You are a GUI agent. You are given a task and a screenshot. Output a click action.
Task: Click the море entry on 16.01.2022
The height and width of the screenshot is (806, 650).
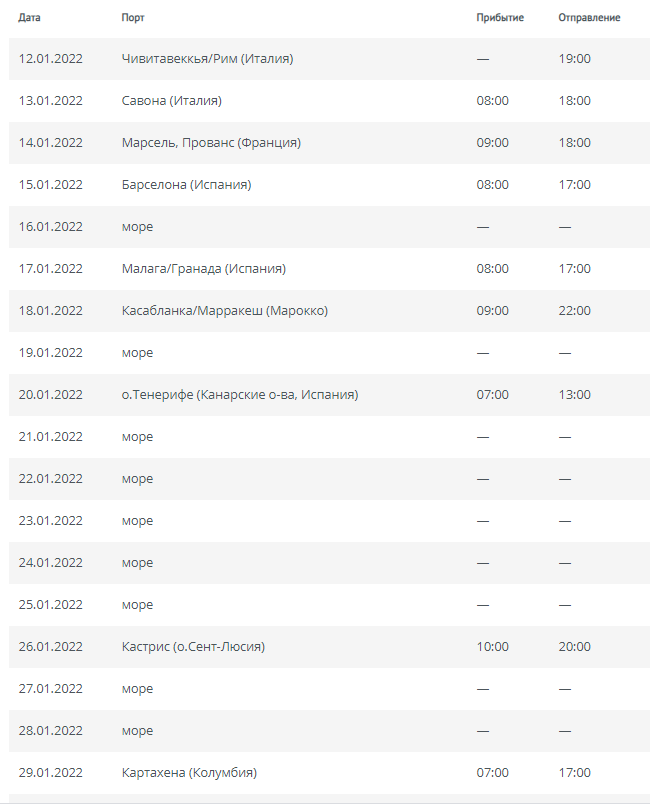click(x=137, y=227)
